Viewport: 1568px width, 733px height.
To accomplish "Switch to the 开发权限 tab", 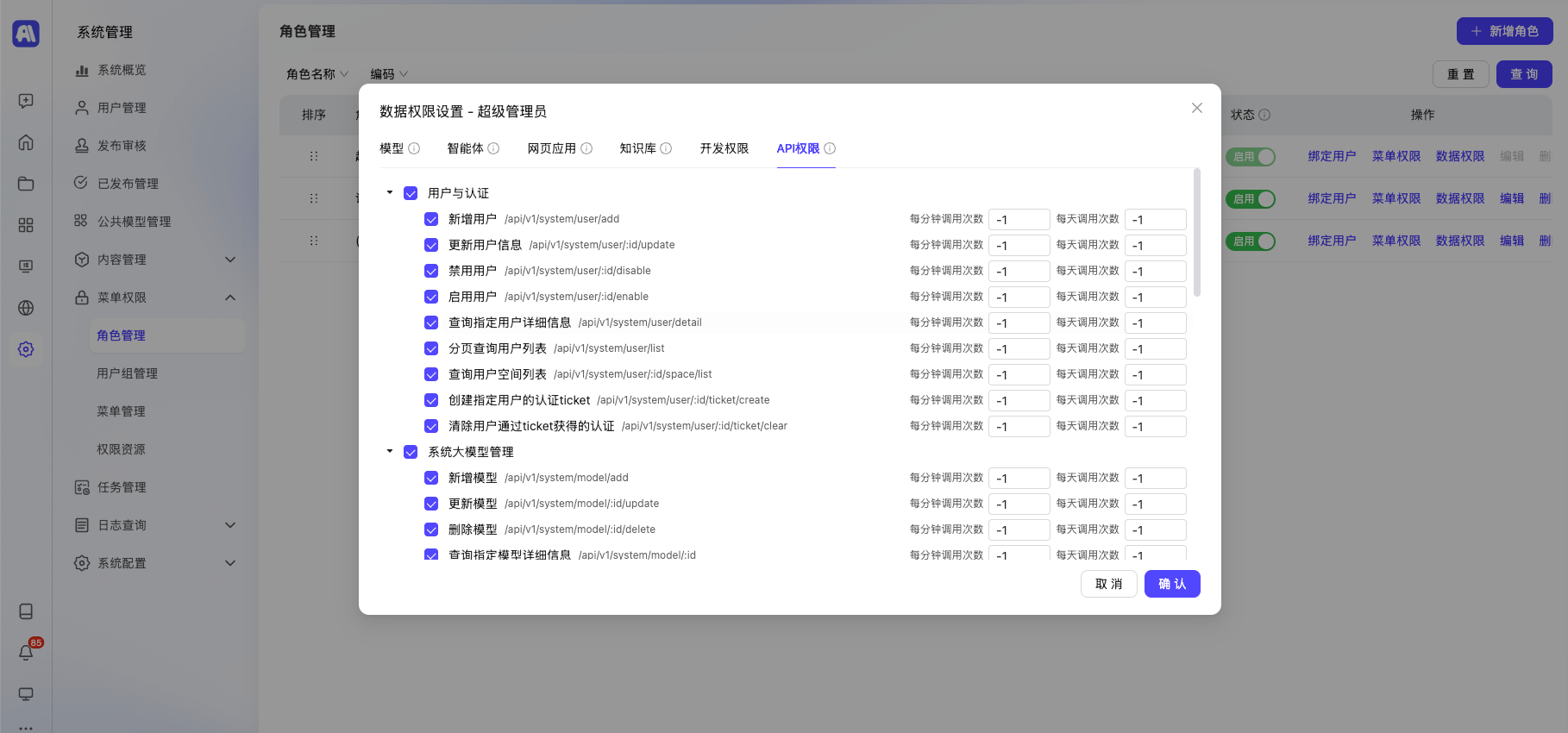I will point(724,148).
